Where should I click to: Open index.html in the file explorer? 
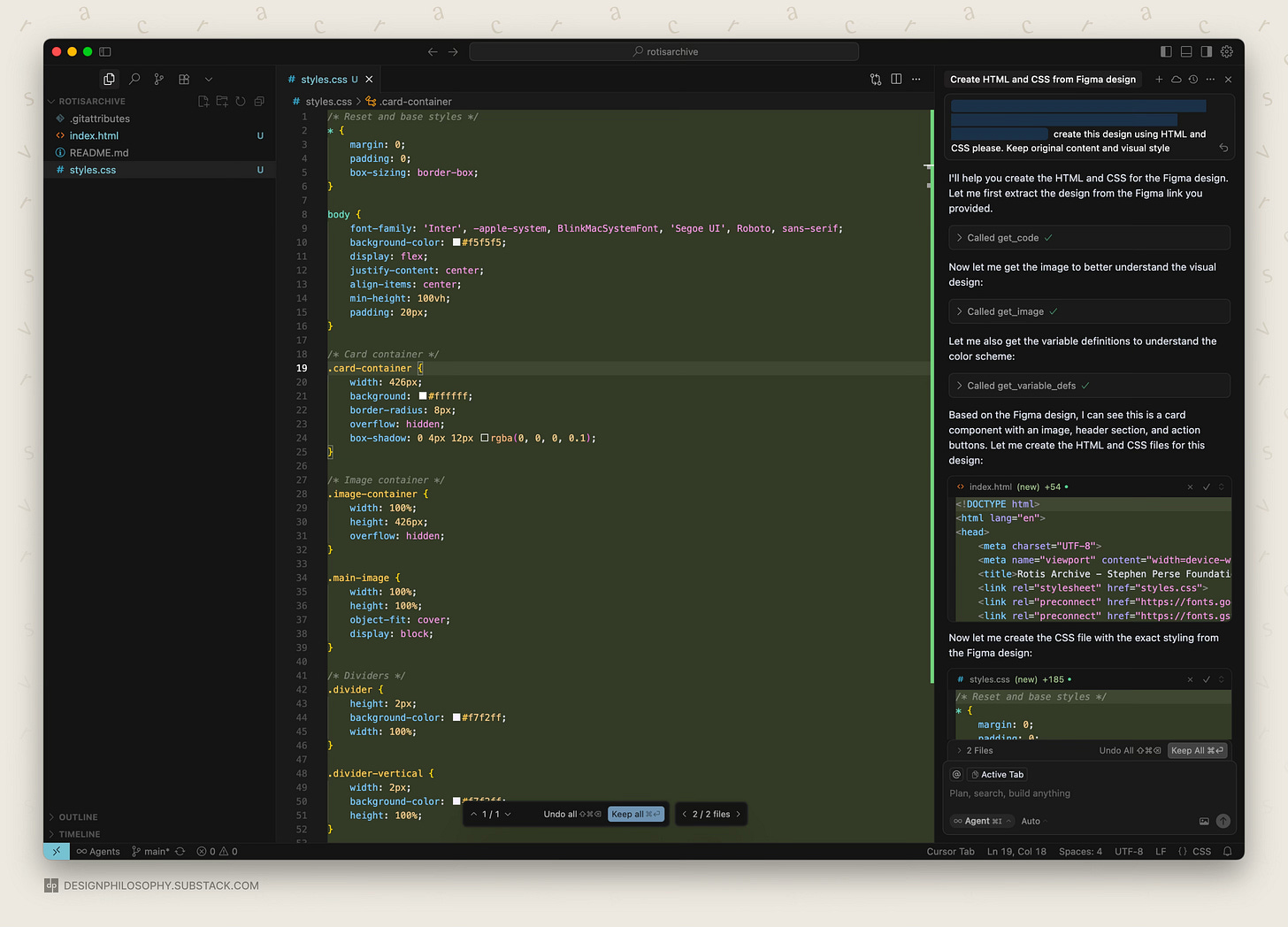tap(94, 136)
